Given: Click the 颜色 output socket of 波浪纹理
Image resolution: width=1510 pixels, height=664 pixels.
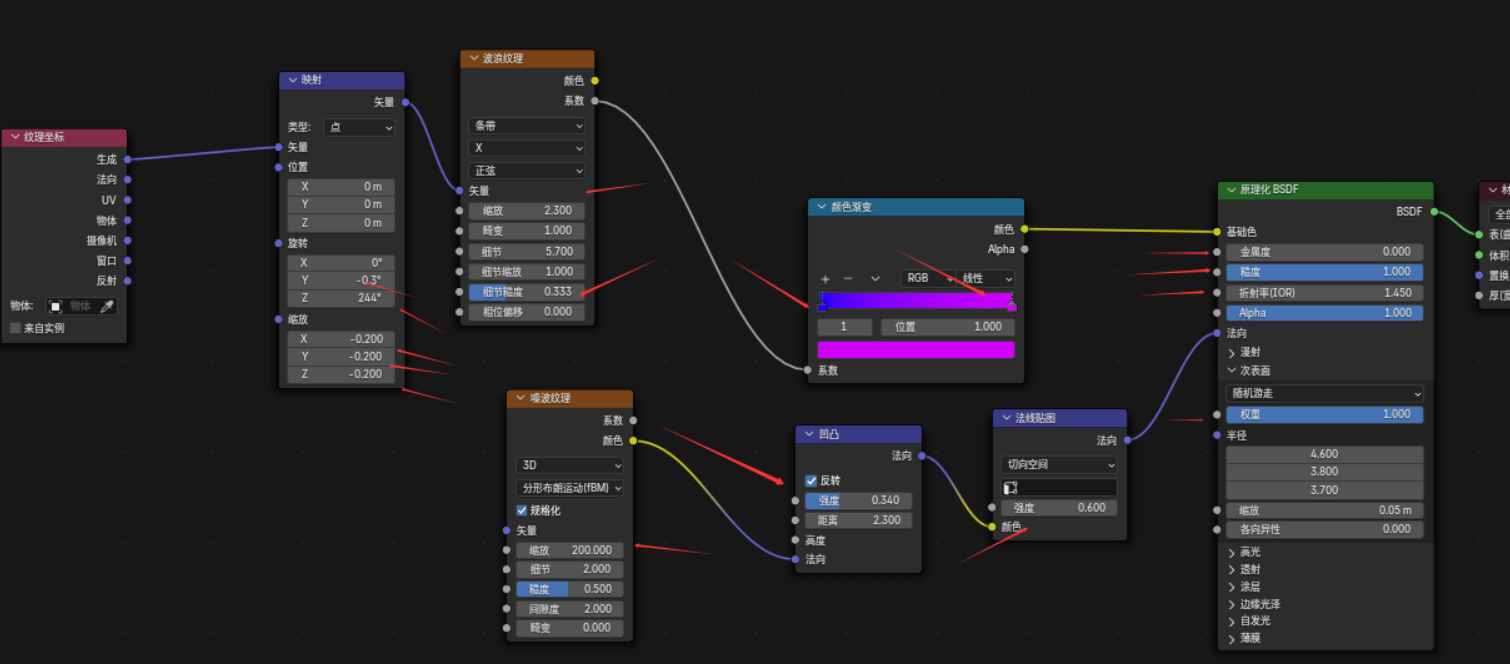Looking at the screenshot, I should (x=595, y=80).
